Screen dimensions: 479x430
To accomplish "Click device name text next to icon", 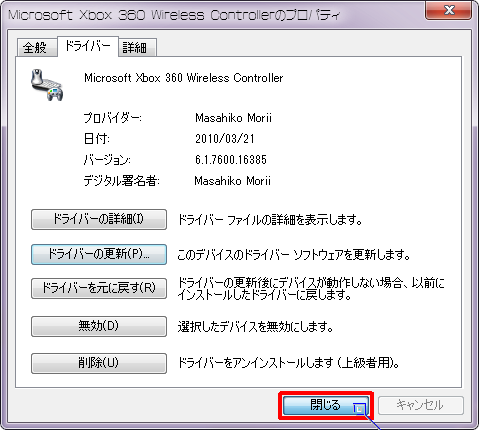I will 184,78.
